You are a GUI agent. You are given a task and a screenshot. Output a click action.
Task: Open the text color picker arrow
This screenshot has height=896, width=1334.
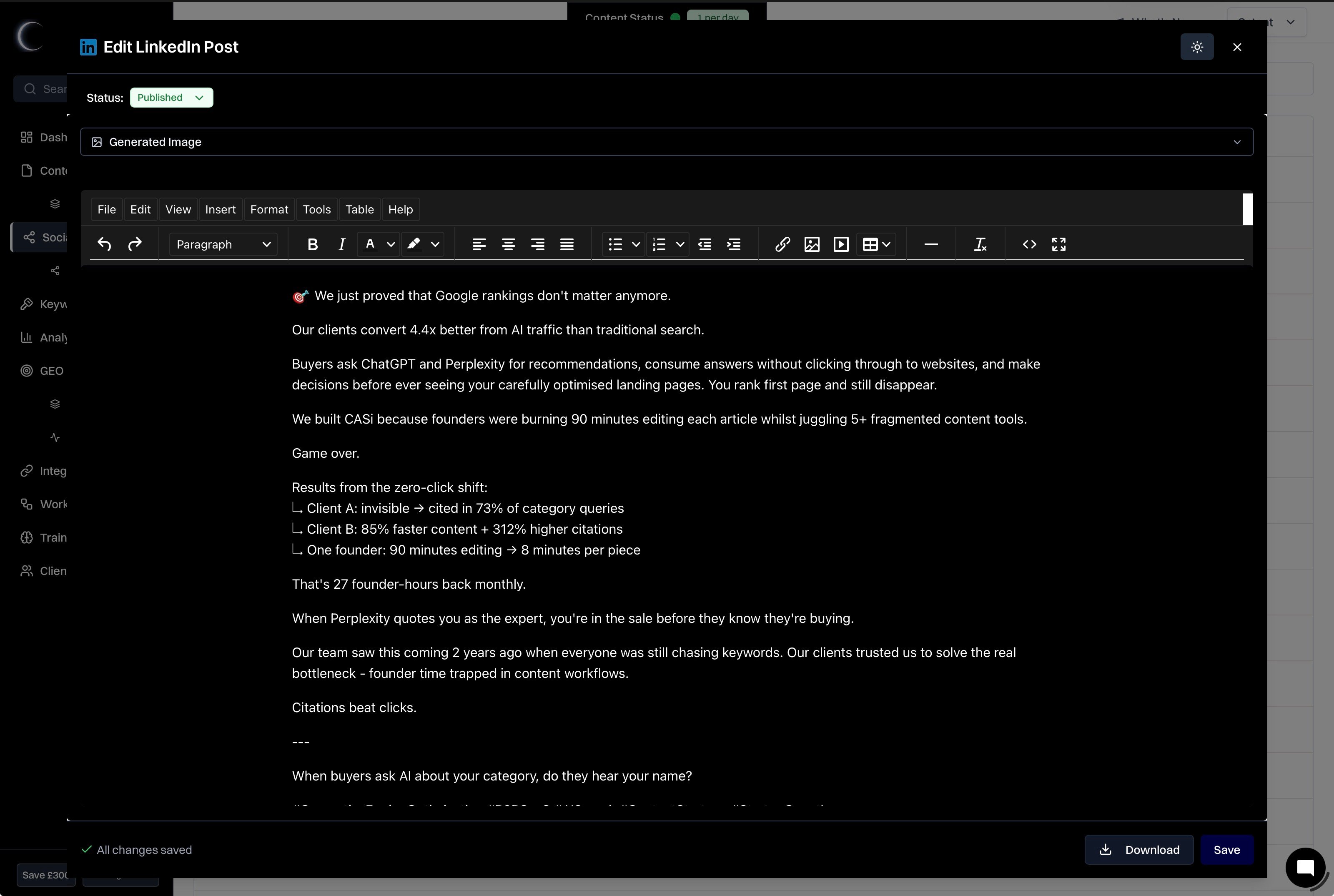pos(391,244)
